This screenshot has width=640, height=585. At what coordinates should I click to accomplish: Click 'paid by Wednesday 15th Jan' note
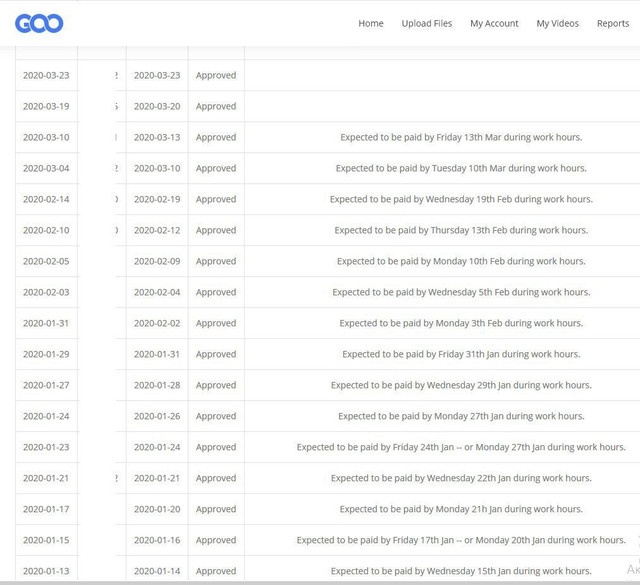tap(461, 571)
